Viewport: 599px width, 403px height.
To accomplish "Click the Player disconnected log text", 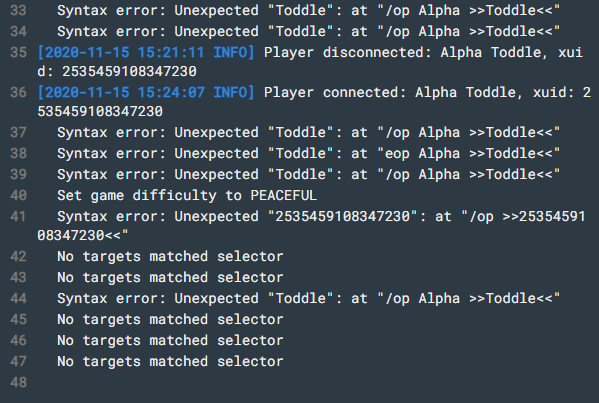I will point(309,62).
